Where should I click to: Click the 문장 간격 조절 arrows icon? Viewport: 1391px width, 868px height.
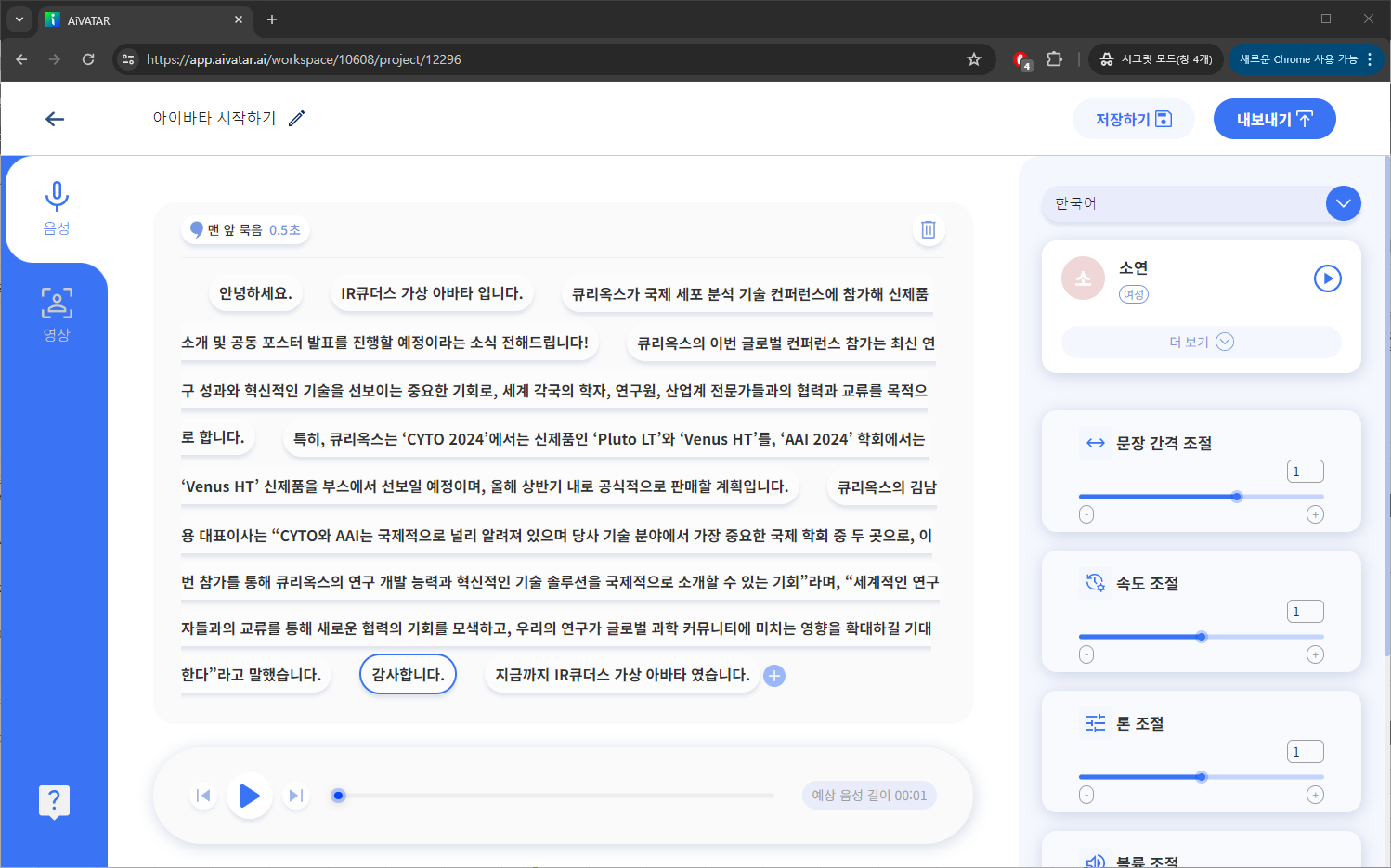click(x=1096, y=443)
